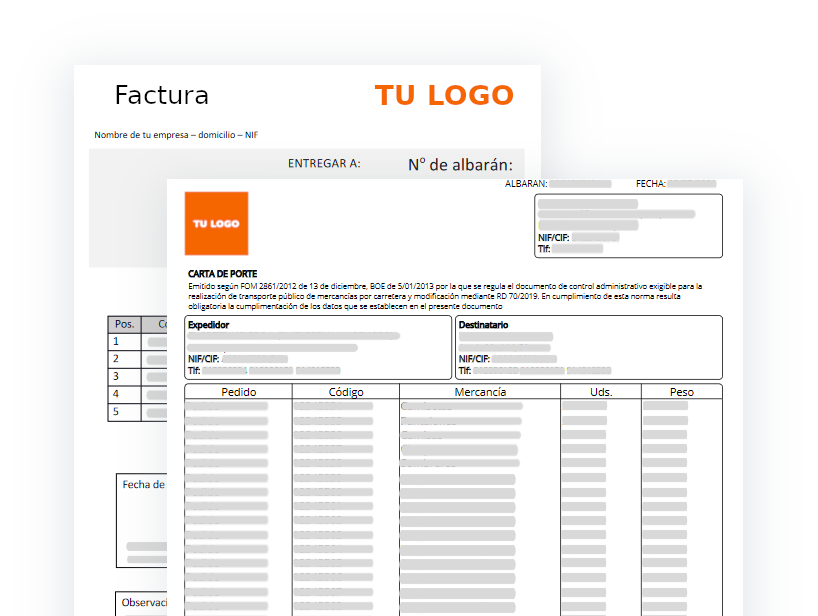Viewport: 818px width, 616px height.
Task: Click the ENTREGAR A: label
Action: point(324,163)
